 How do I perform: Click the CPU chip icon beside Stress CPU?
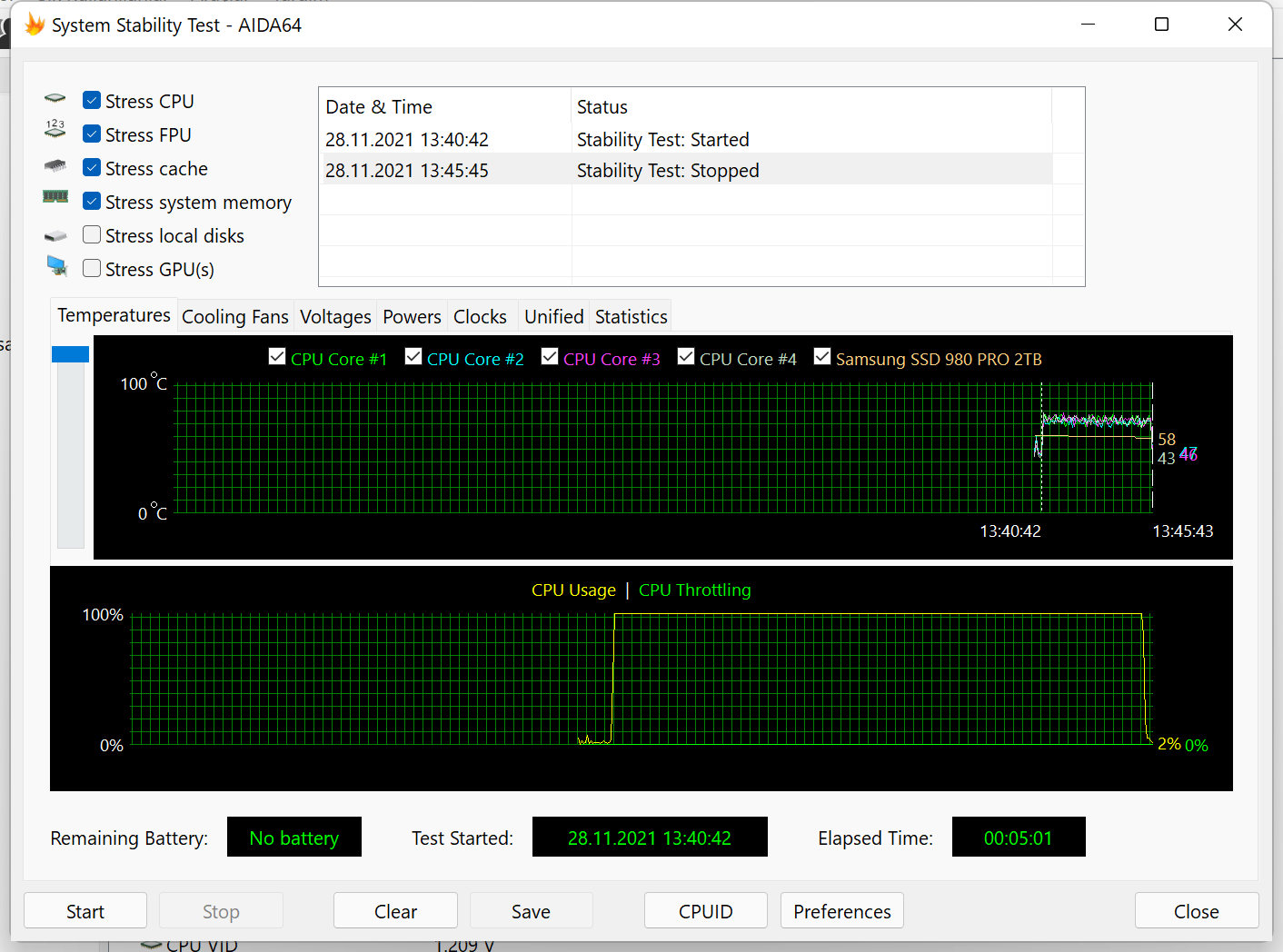[55, 98]
